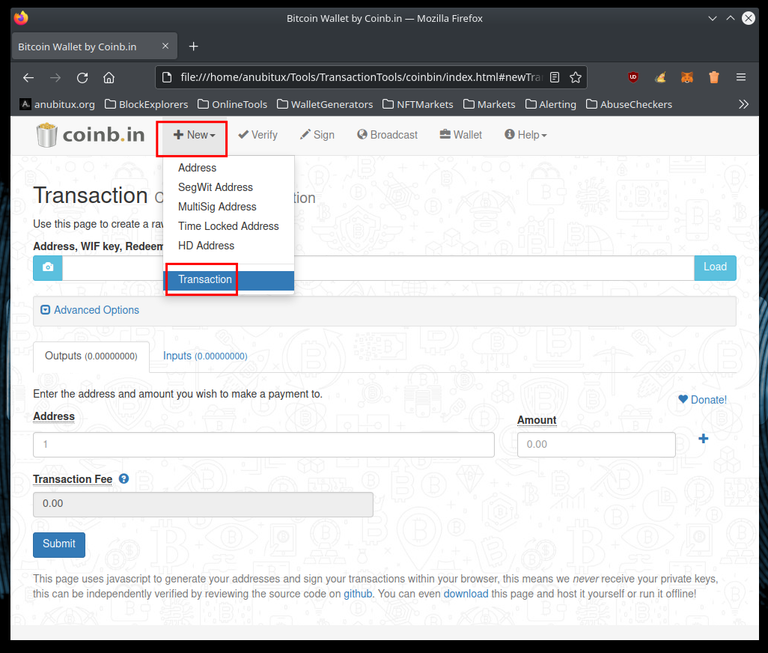Toggle reader view icon in address bar

(554, 77)
